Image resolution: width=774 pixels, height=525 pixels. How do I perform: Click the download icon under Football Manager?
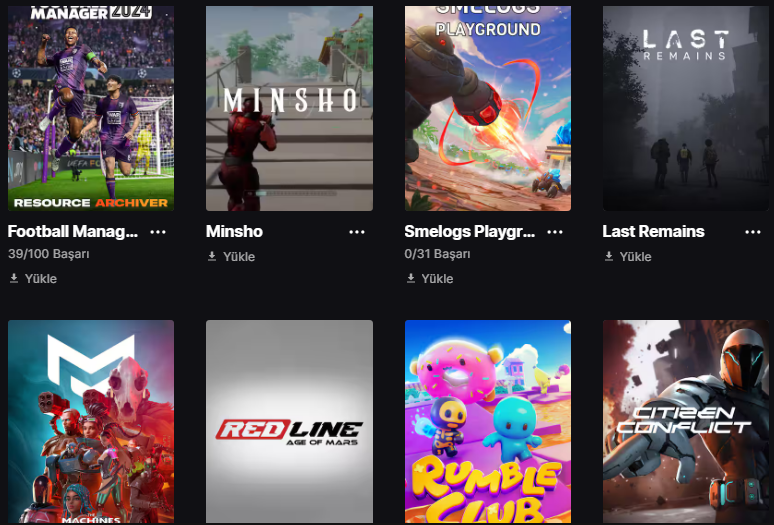(x=14, y=278)
